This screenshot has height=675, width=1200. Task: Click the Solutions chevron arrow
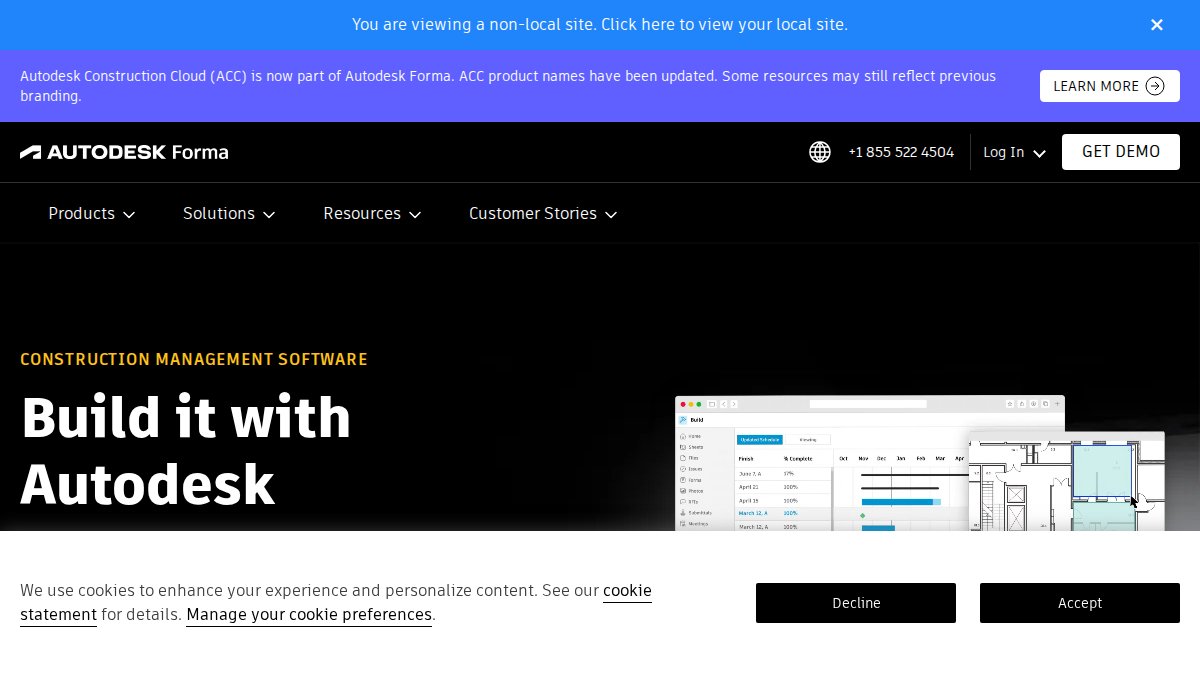[x=269, y=214]
